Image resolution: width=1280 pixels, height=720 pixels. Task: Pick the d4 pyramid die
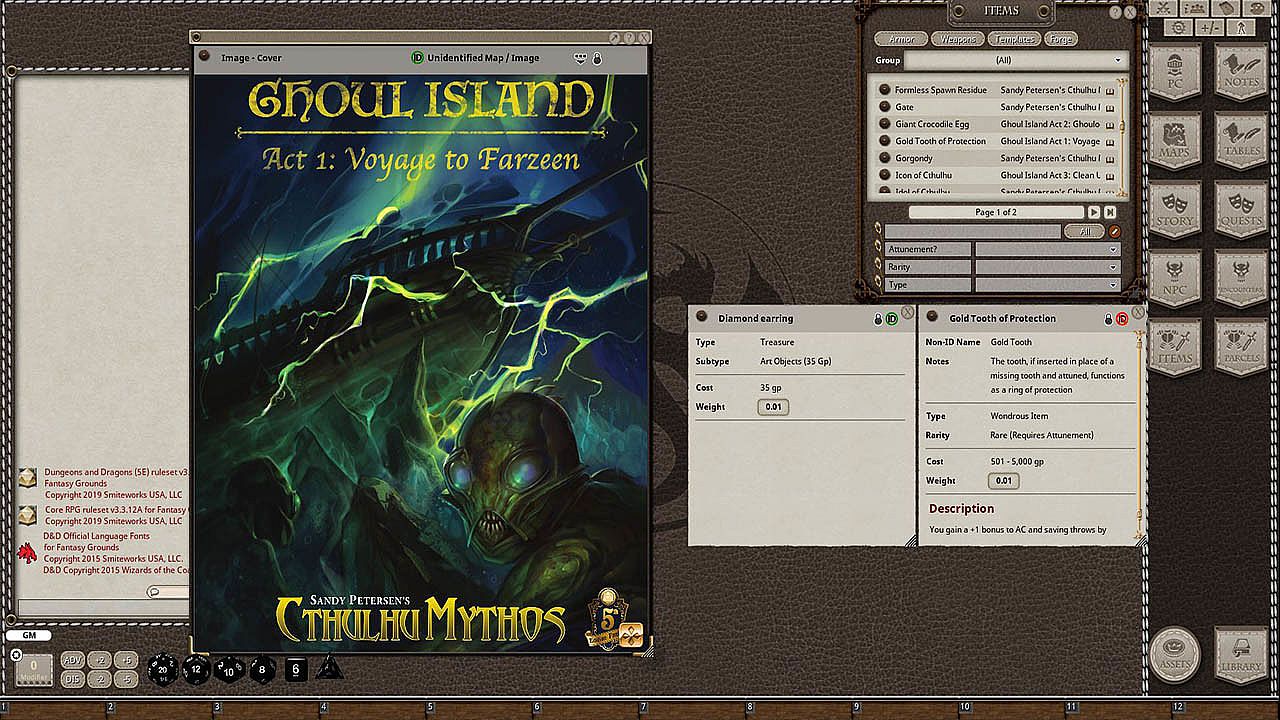[330, 668]
